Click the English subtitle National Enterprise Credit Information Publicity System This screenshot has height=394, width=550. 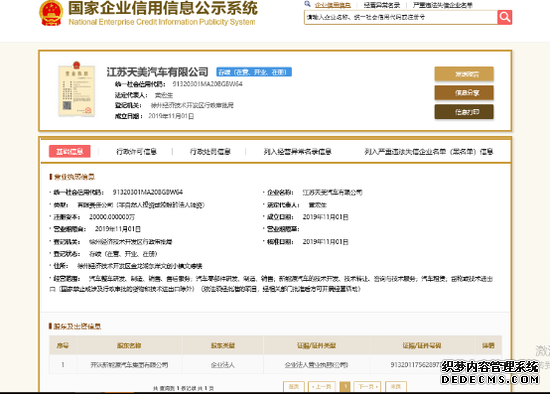[x=162, y=22]
